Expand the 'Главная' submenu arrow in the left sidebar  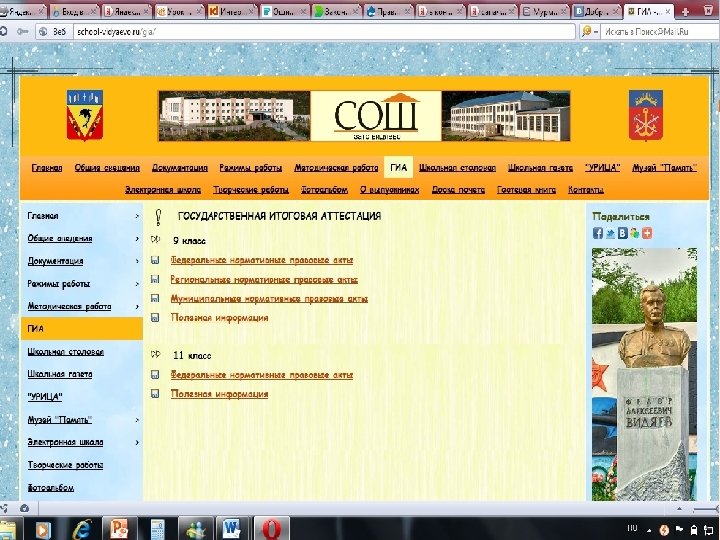pos(137,216)
